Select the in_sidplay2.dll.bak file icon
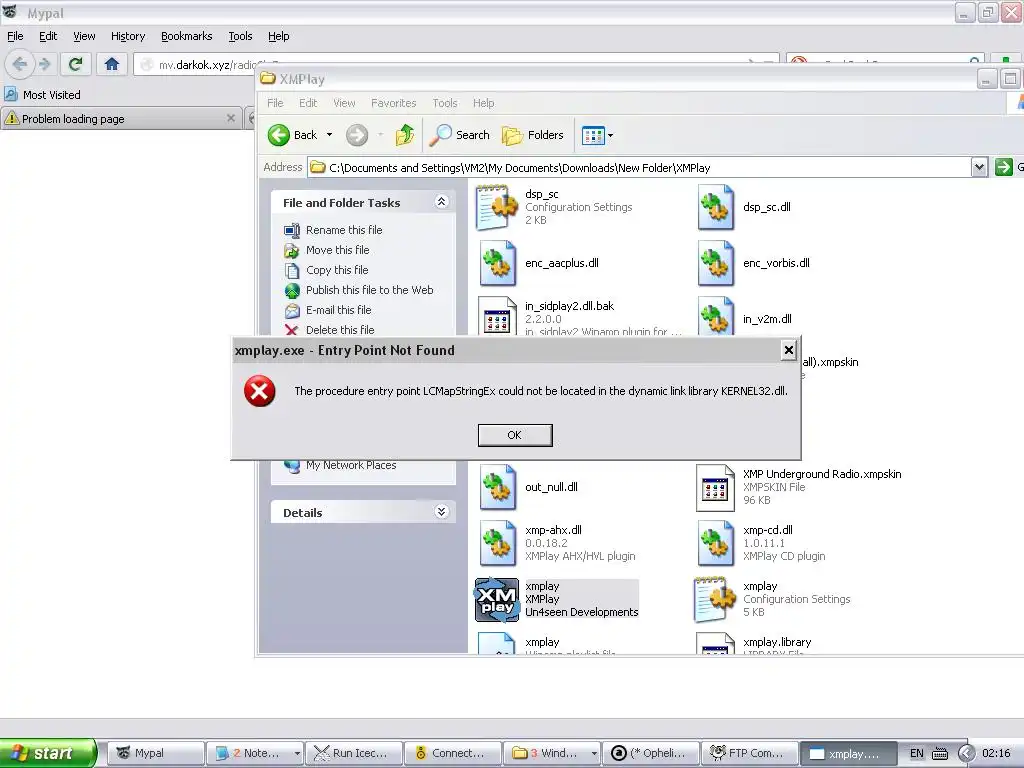Viewport: 1024px width, 768px height. point(497,317)
